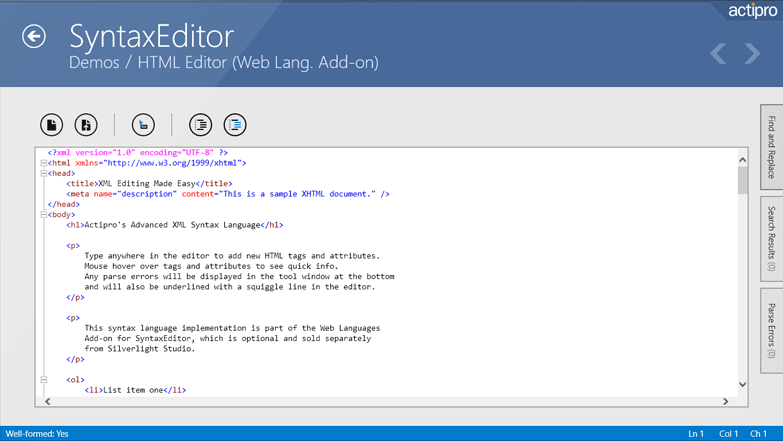
Task: Open the Find and Replace tab
Action: (x=772, y=147)
